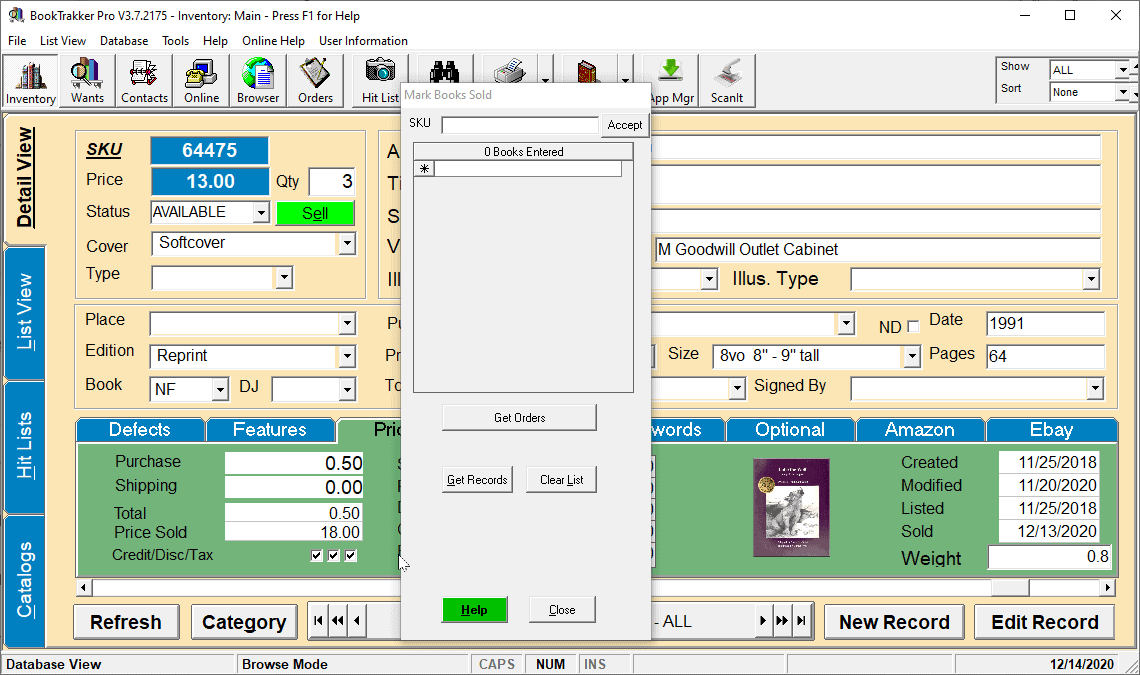The image size is (1140, 675).
Task: Click the Clear List button
Action: click(561, 479)
